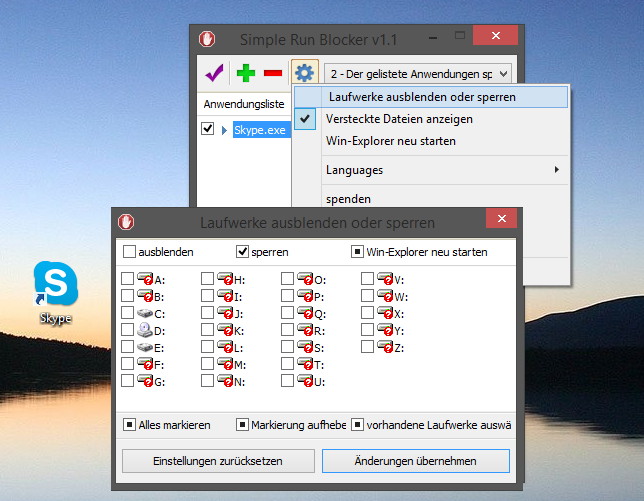Image resolution: width=644 pixels, height=501 pixels.
Task: Click the unavailable drive icon for S:
Action: pos(305,347)
